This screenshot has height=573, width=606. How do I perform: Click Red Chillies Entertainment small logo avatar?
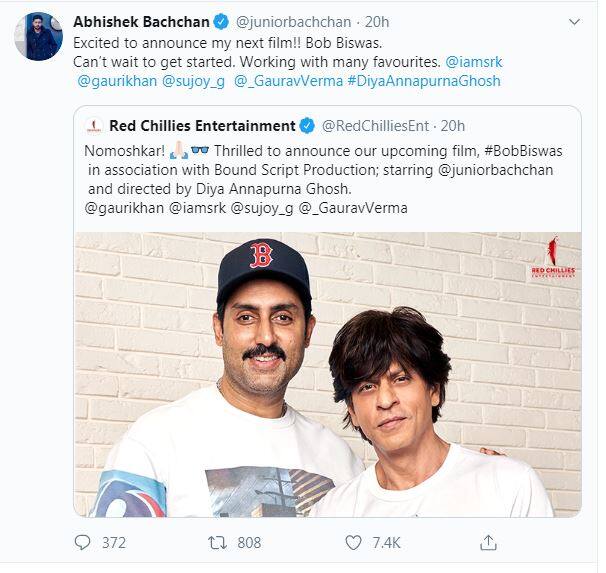pyautogui.click(x=94, y=126)
